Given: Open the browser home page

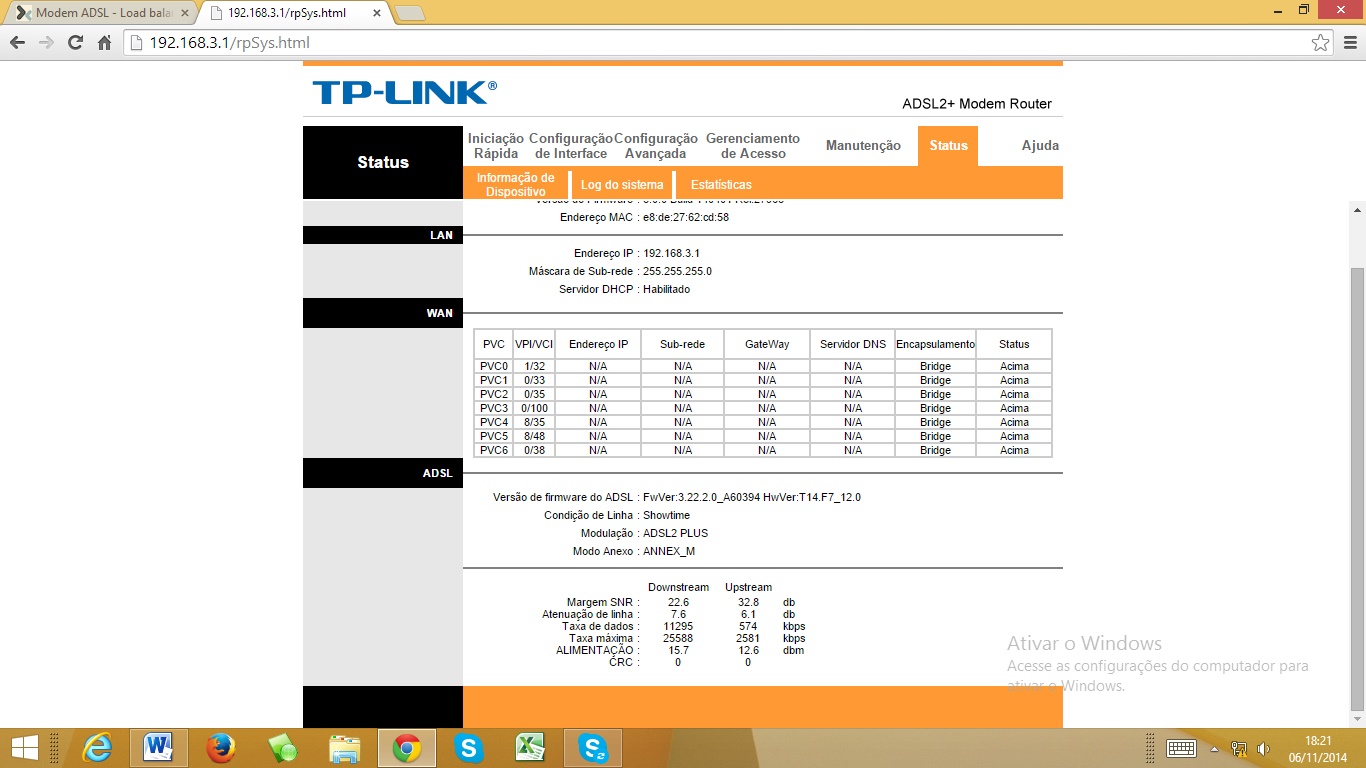Looking at the screenshot, I should pyautogui.click(x=104, y=43).
